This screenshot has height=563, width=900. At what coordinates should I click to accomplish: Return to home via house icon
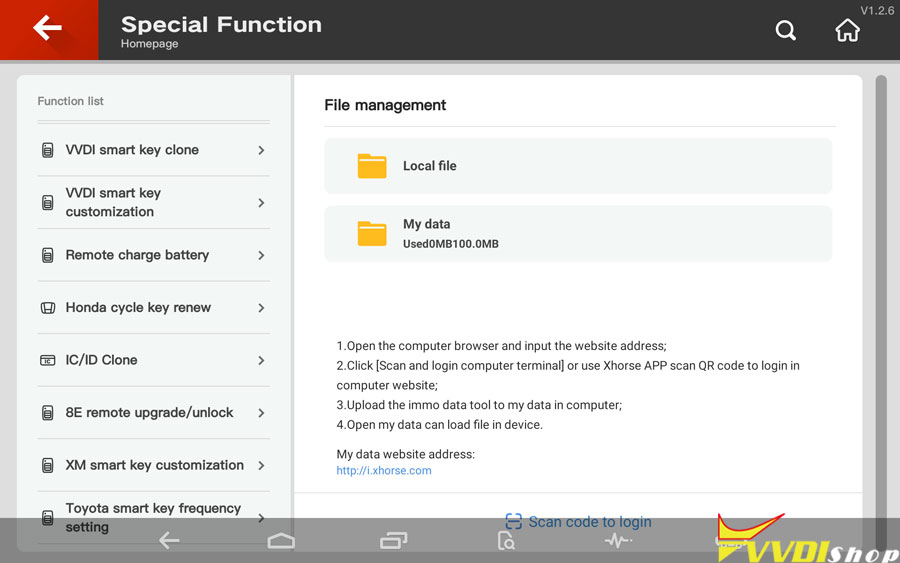847,30
